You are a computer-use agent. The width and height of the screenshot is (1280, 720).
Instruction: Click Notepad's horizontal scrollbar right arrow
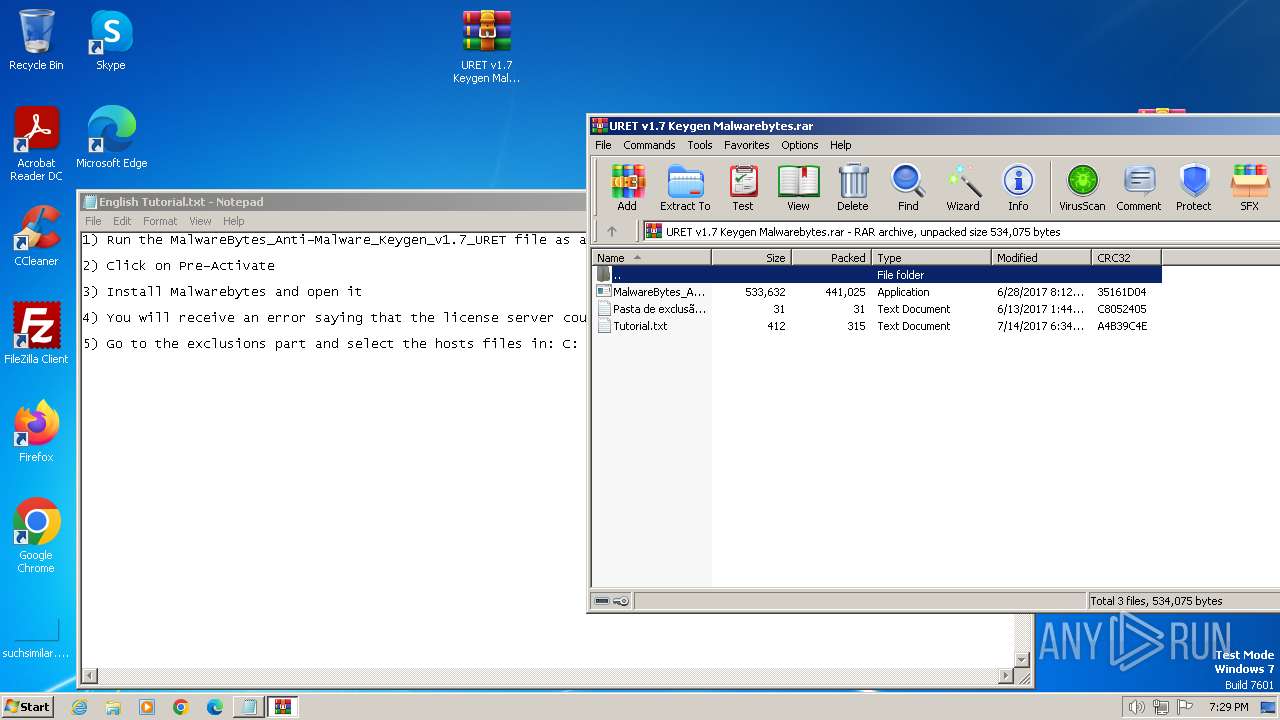pyautogui.click(x=1005, y=677)
